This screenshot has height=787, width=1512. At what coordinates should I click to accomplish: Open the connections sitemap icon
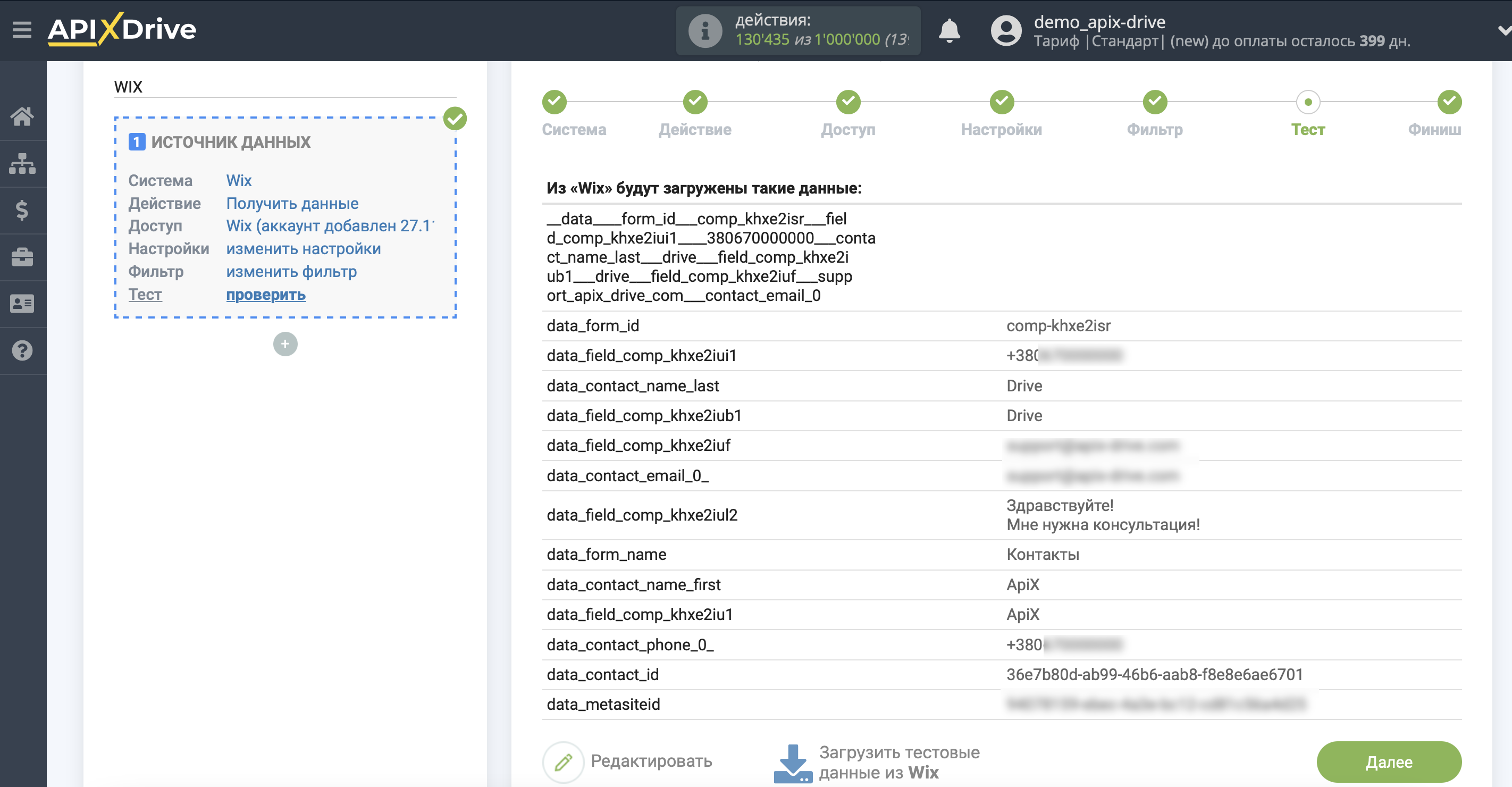(22, 163)
